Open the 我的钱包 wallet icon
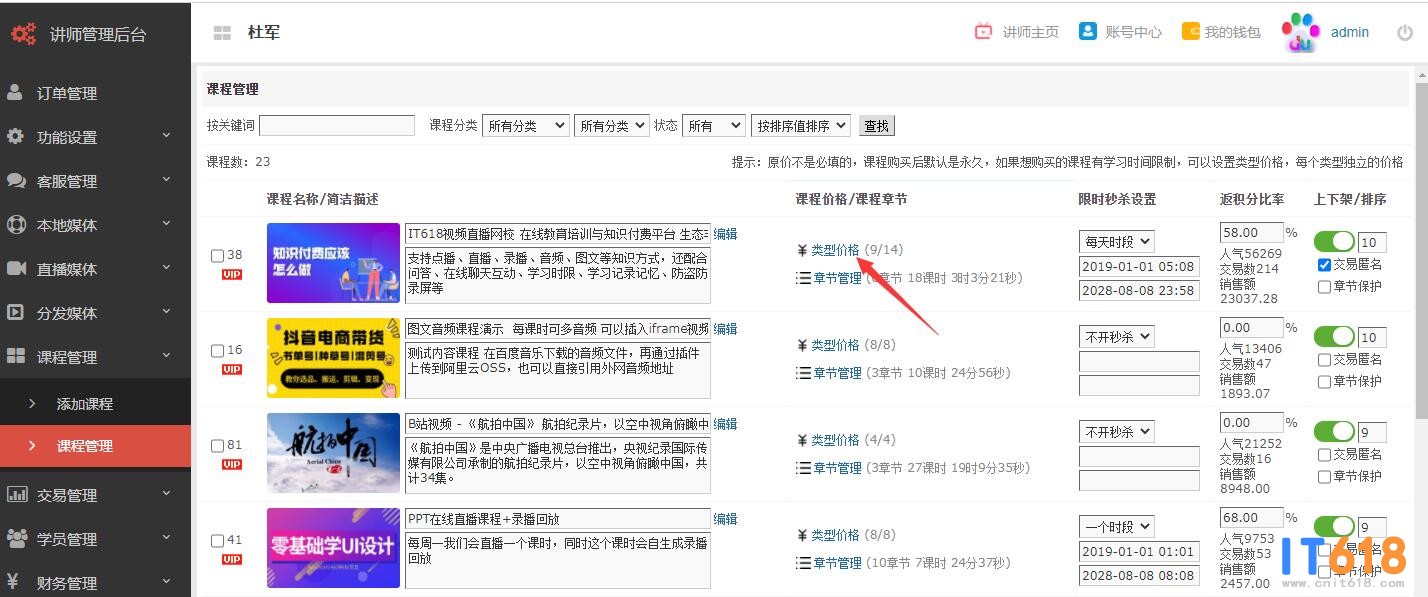1428x597 pixels. (x=1190, y=32)
